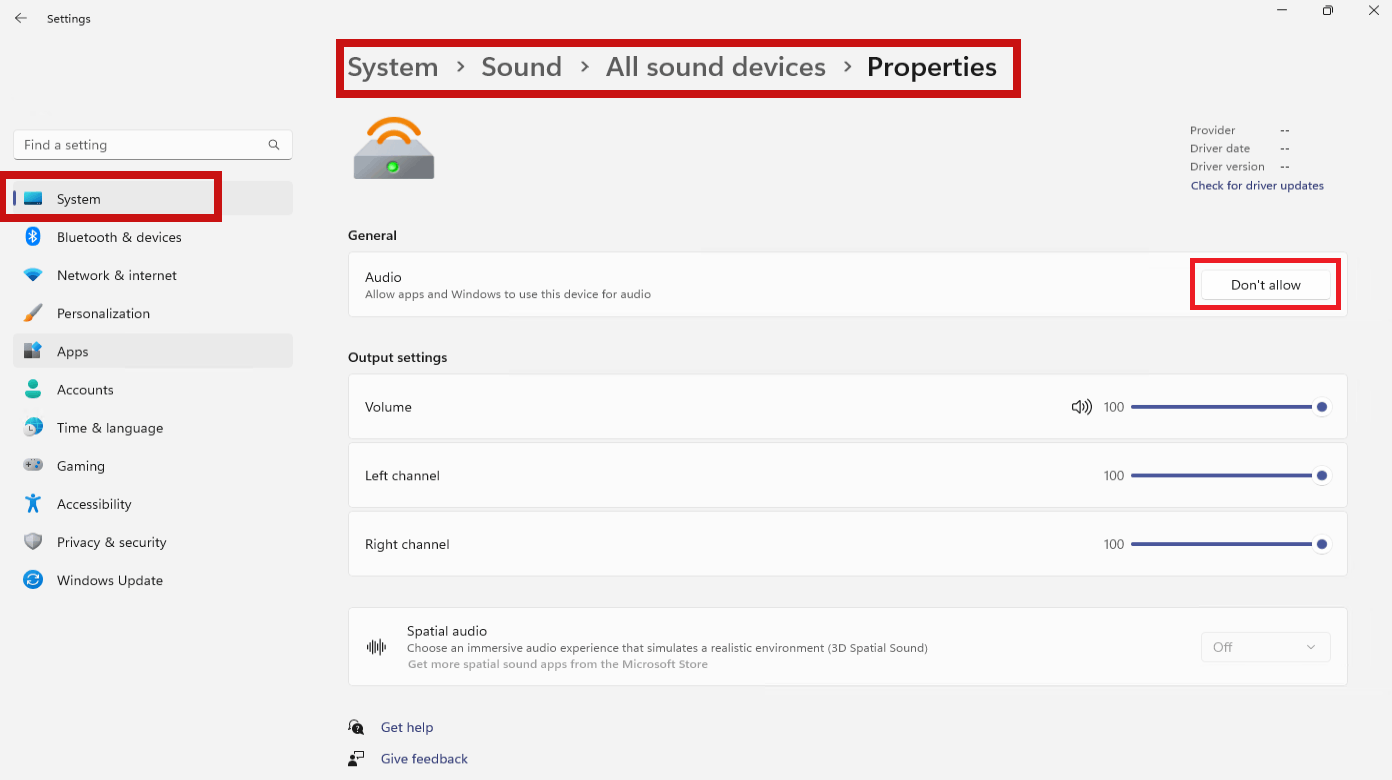Click the Audio row description text

pyautogui.click(x=508, y=294)
